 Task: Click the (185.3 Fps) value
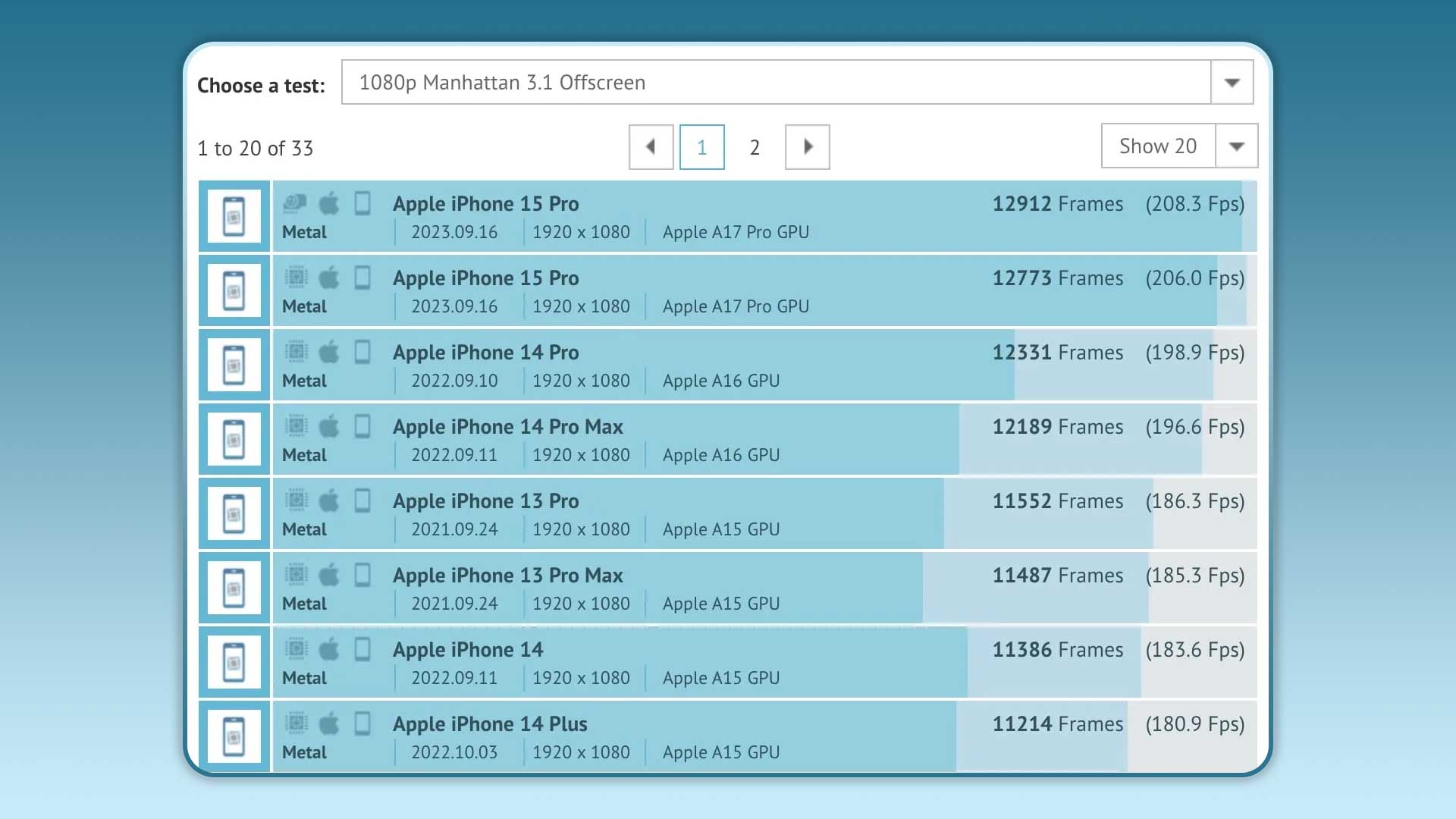1195,576
